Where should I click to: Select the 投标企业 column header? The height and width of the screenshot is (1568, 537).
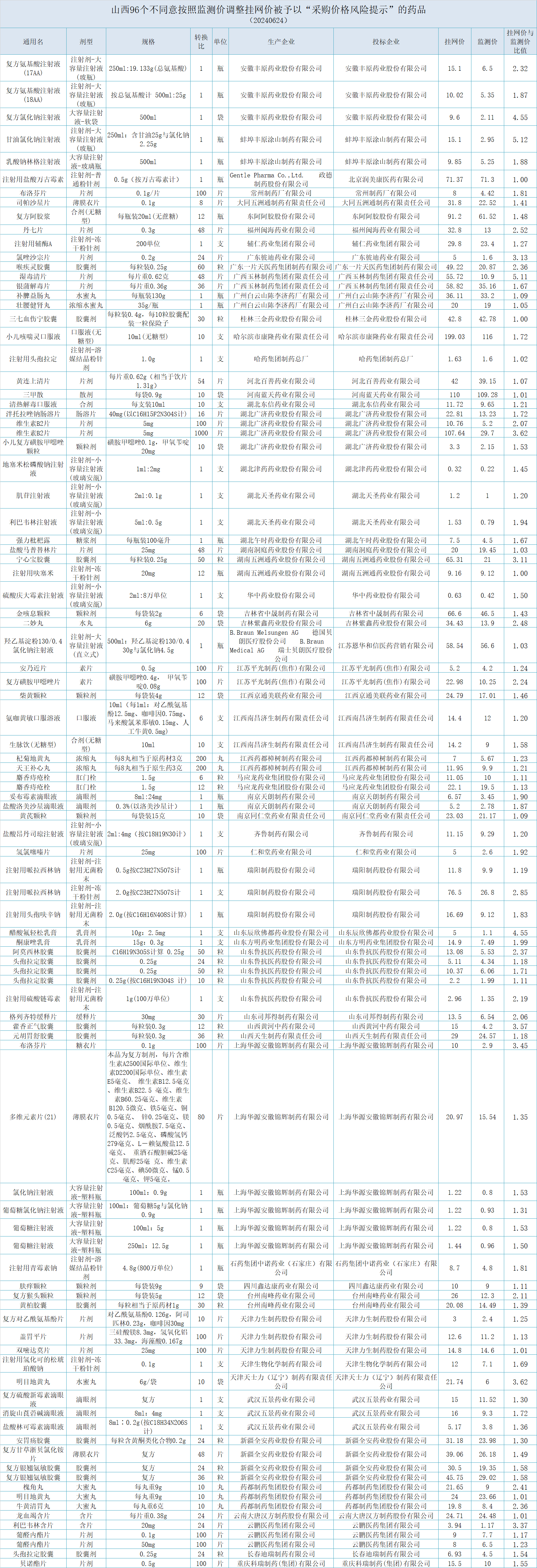pos(386,42)
